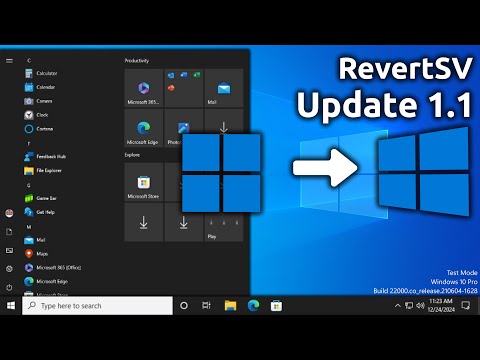Click the Productivity group title
Image resolution: width=480 pixels, height=360 pixels.
click(137, 61)
